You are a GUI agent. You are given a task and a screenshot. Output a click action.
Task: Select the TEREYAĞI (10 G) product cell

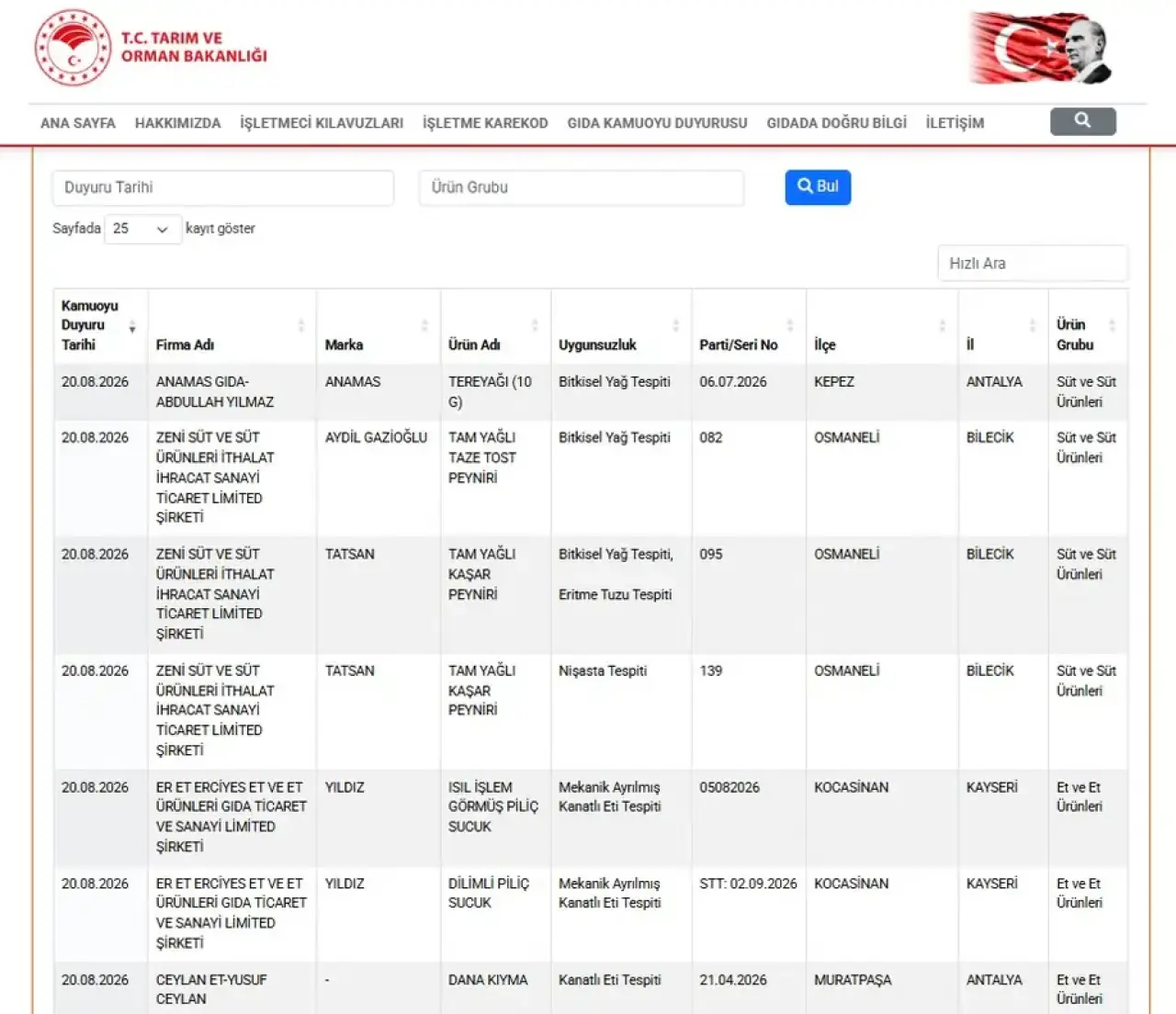tap(495, 392)
